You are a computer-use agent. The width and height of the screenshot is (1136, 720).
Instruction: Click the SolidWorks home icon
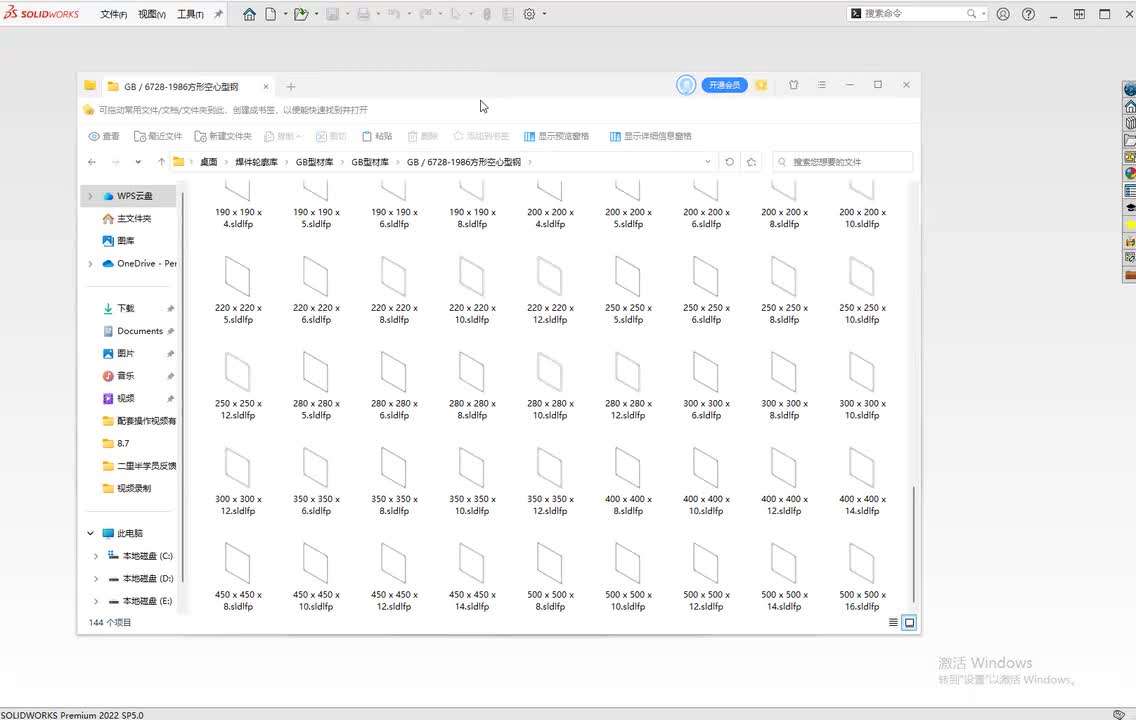(249, 14)
